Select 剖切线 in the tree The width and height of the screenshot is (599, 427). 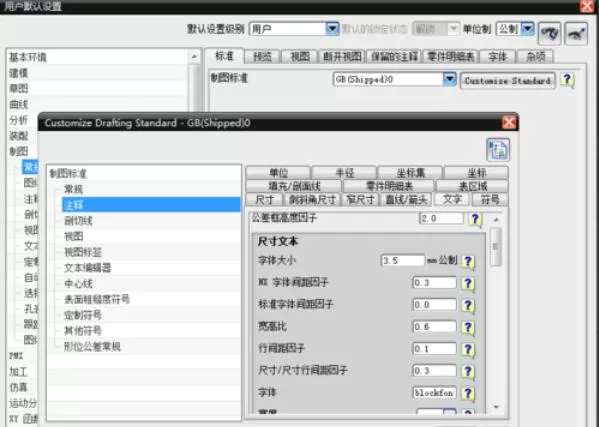click(78, 220)
